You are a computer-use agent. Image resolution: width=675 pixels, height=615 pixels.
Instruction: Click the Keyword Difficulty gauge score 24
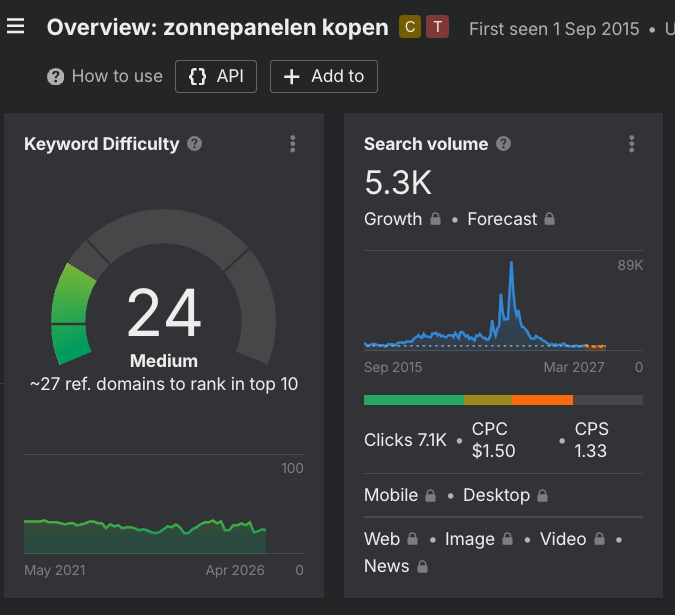164,312
